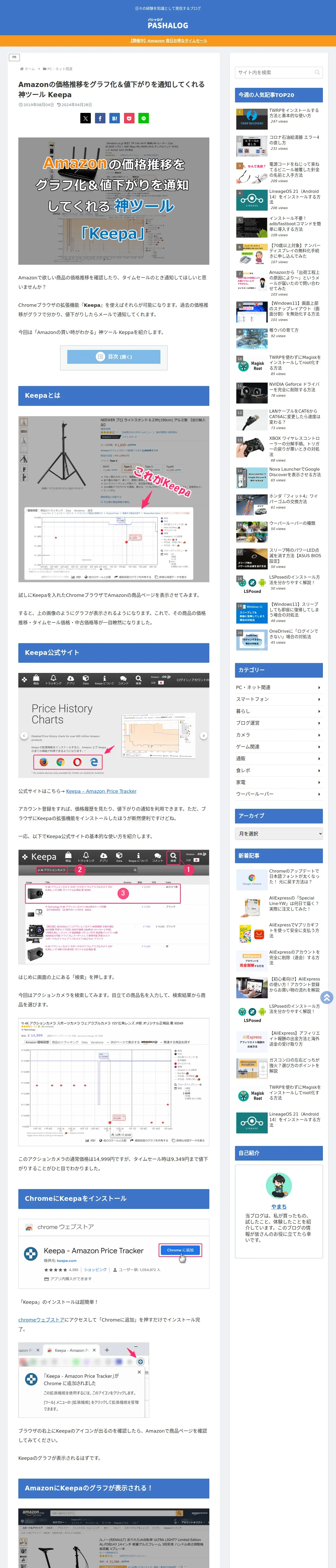The image size is (336, 1568).
Task: Open the 月を選択 archive dropdown
Action: (x=279, y=834)
